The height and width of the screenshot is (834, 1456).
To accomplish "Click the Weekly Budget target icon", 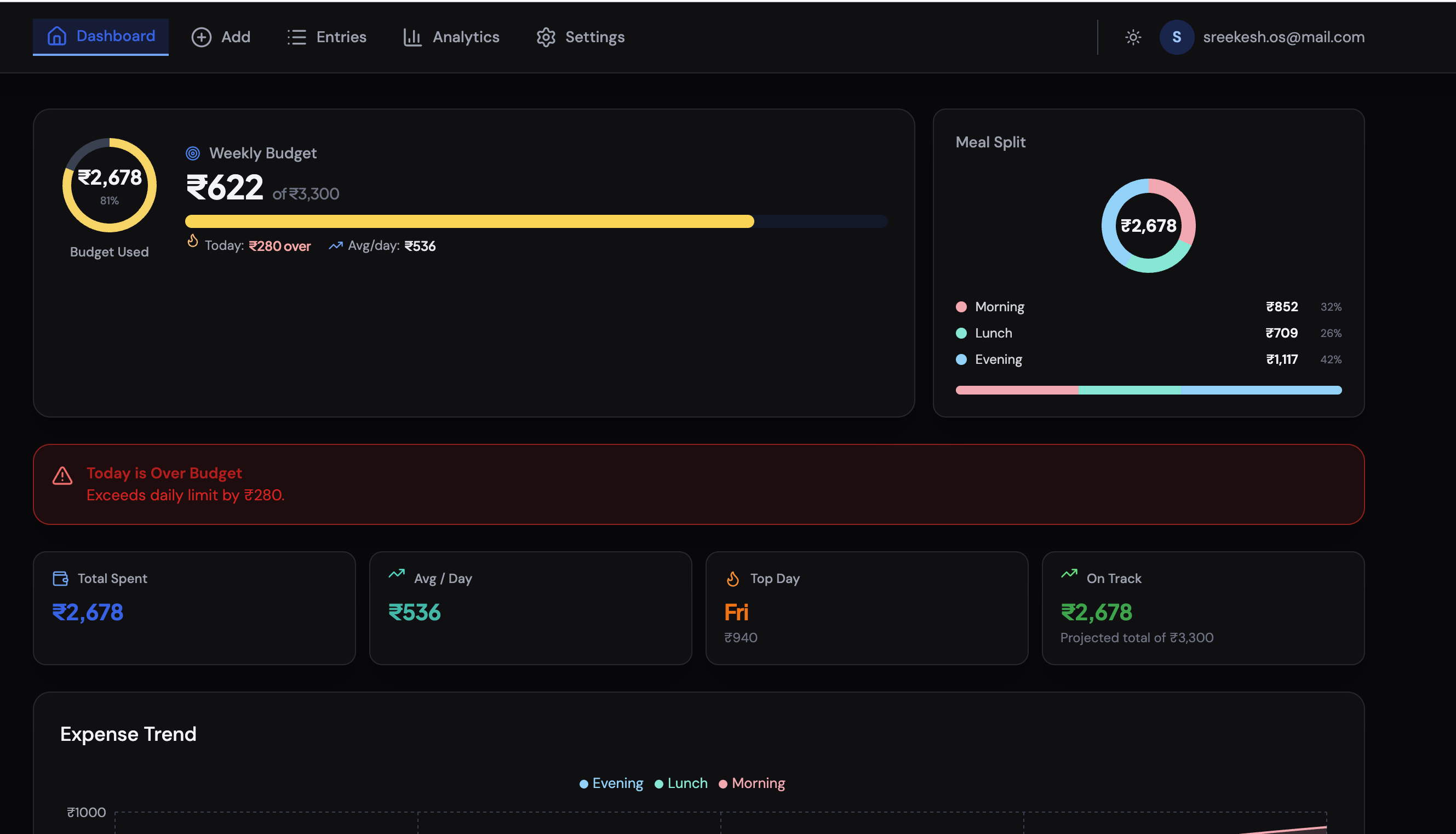I will (x=193, y=153).
